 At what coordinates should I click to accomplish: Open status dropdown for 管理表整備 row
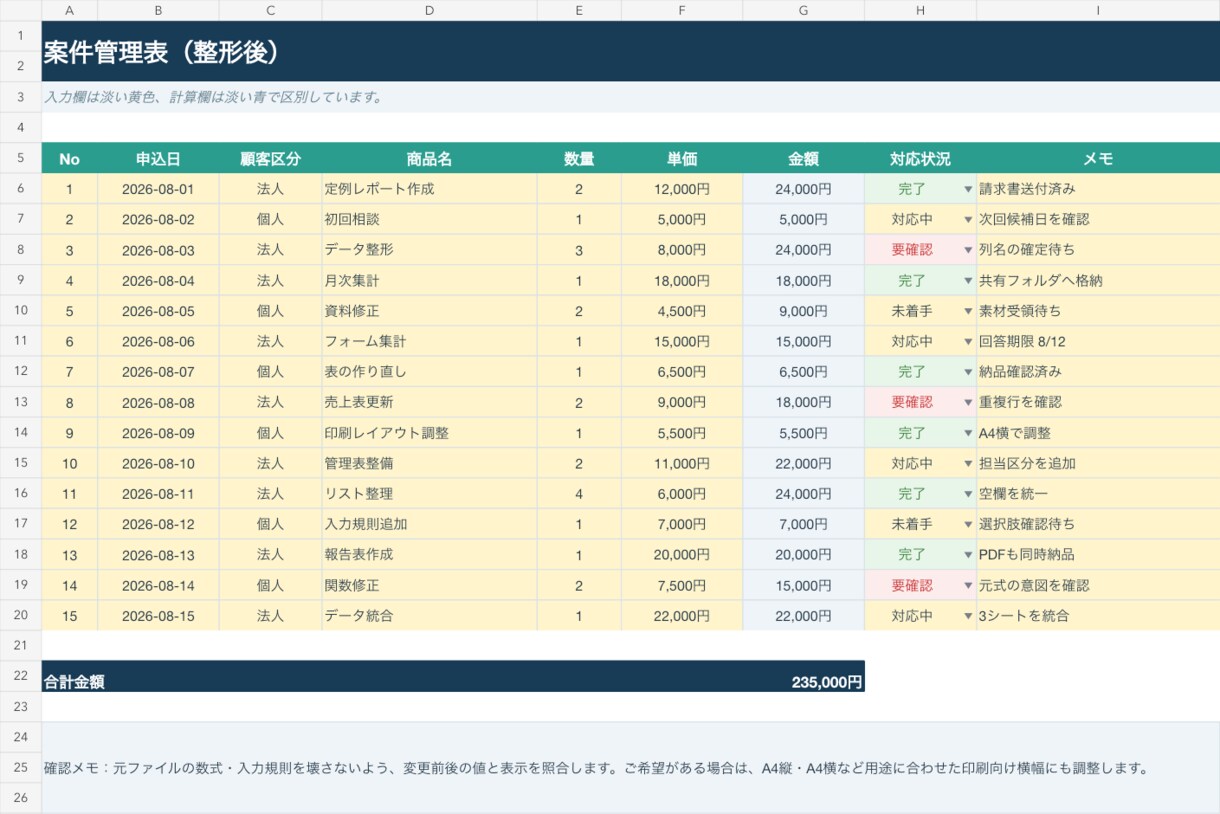pos(967,464)
